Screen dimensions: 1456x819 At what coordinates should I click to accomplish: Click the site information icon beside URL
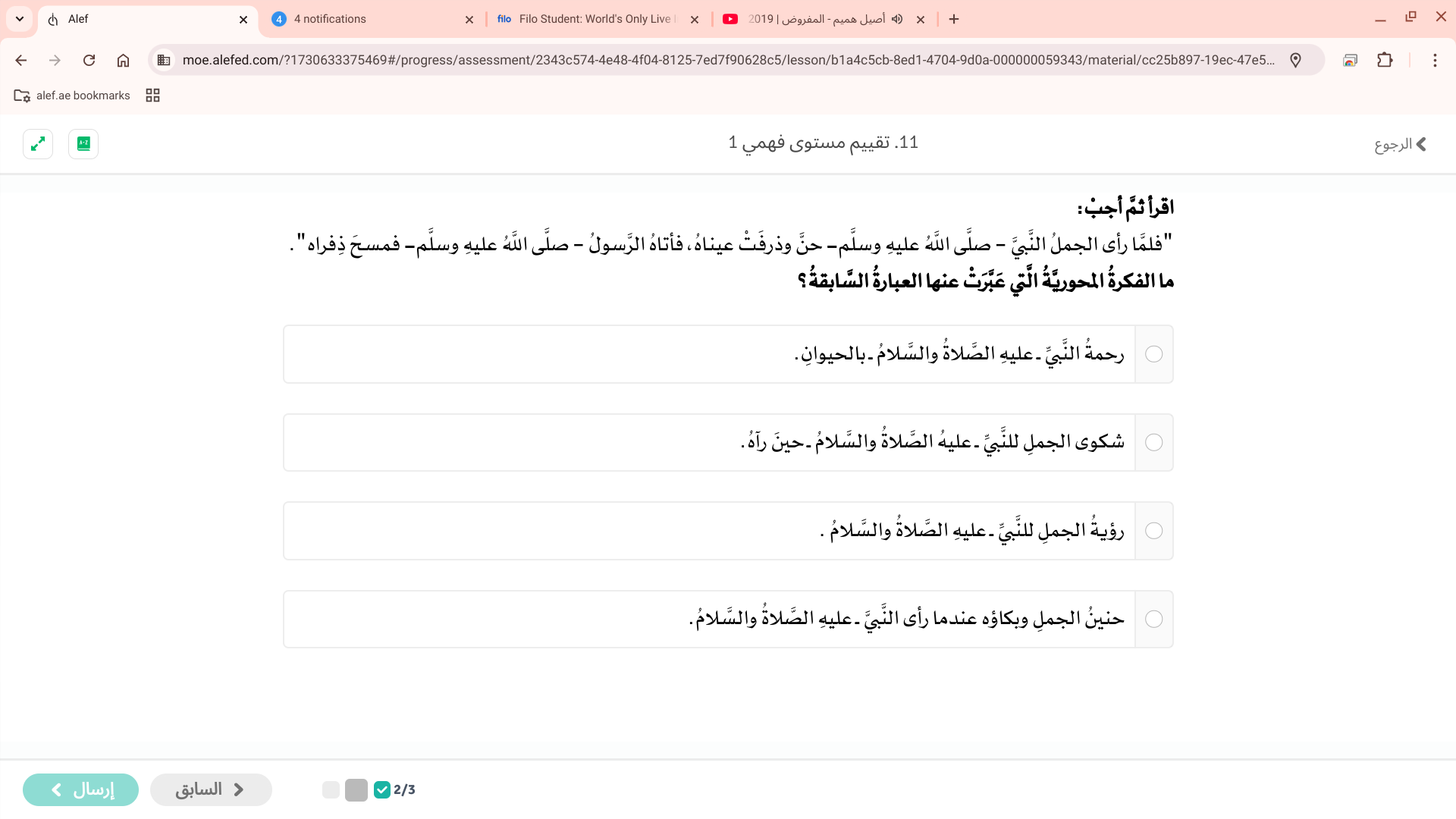coord(164,60)
